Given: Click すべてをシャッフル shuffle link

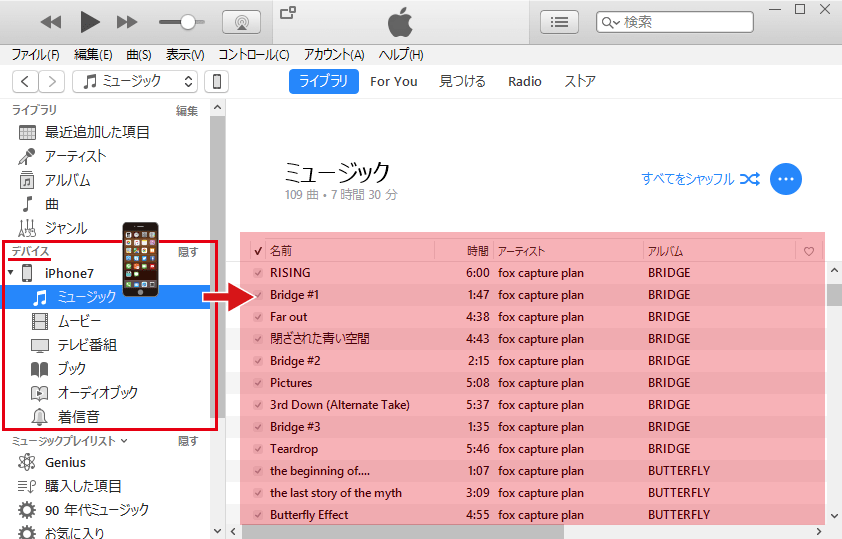Looking at the screenshot, I should click(x=700, y=179).
